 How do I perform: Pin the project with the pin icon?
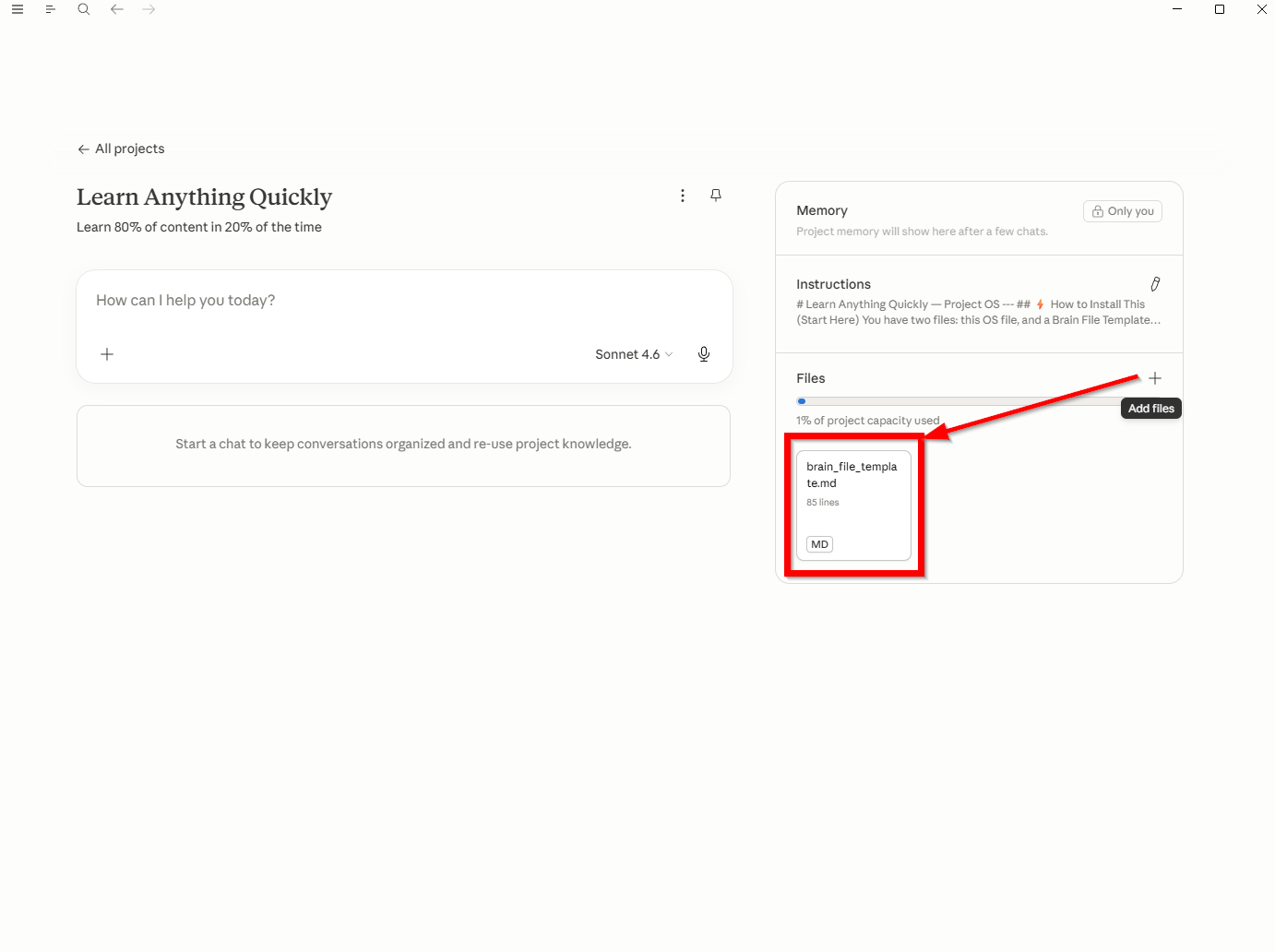716,195
